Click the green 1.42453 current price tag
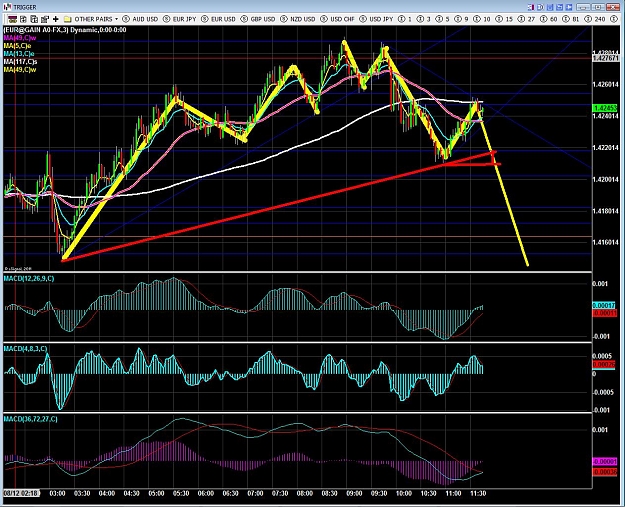This screenshot has width=625, height=507. point(605,108)
